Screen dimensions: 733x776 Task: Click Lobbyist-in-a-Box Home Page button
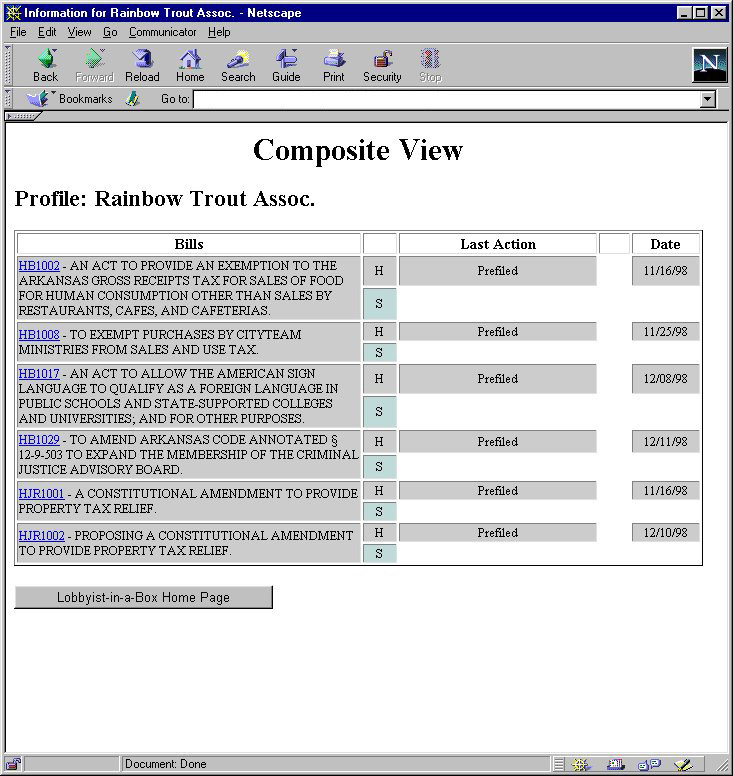point(144,597)
